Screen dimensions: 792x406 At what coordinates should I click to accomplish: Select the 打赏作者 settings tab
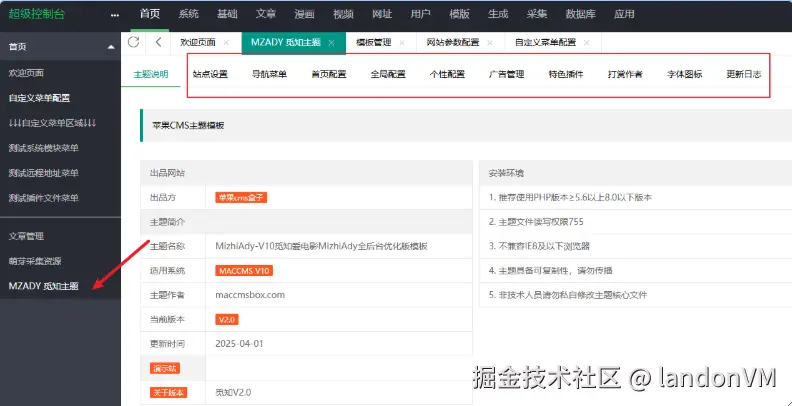[625, 74]
